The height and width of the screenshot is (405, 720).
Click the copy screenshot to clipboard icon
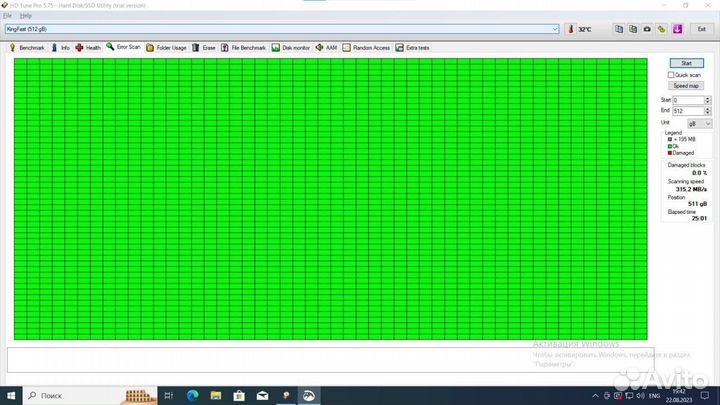click(633, 29)
